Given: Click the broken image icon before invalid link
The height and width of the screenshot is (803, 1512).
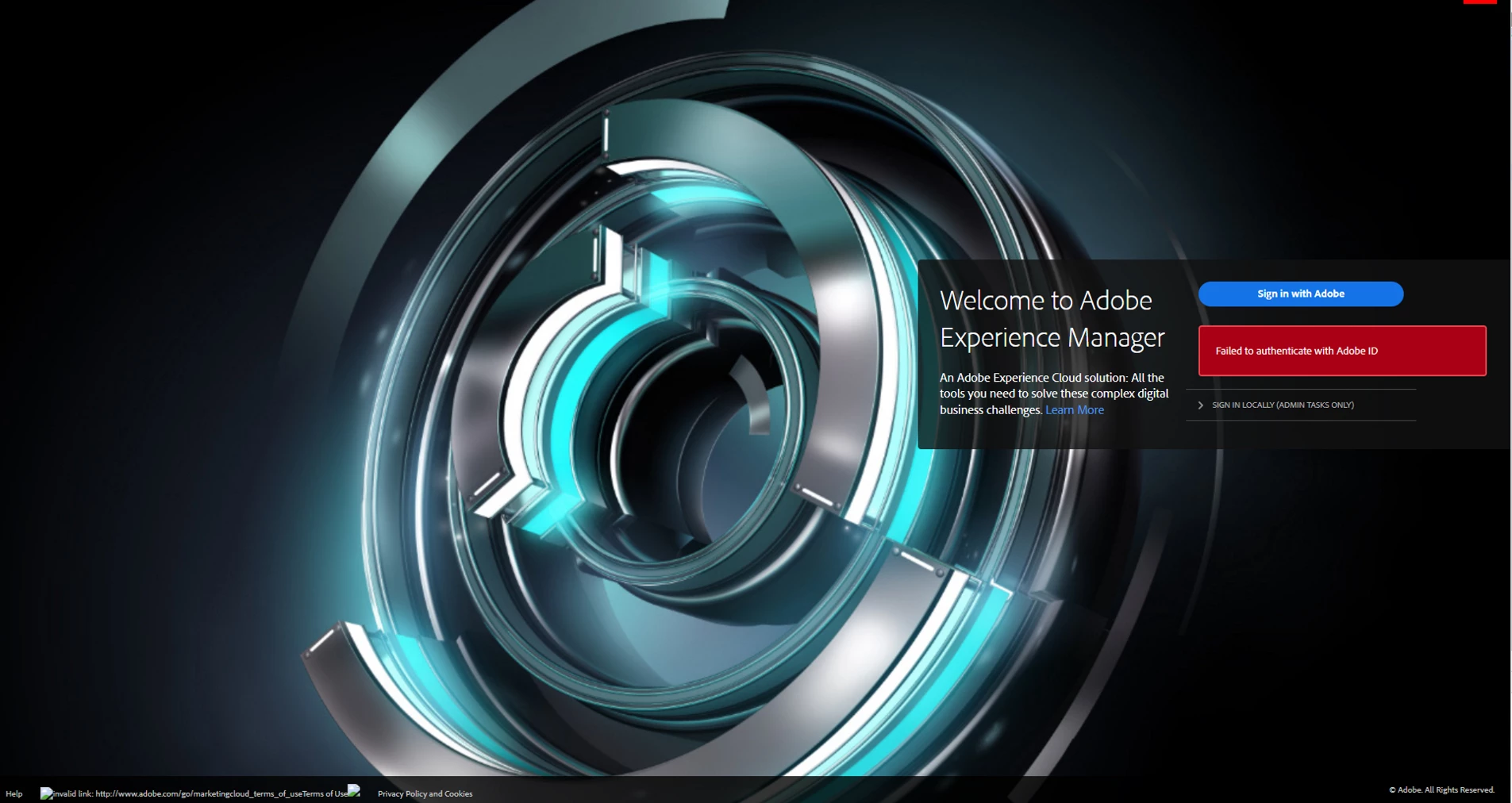Looking at the screenshot, I should coord(47,793).
